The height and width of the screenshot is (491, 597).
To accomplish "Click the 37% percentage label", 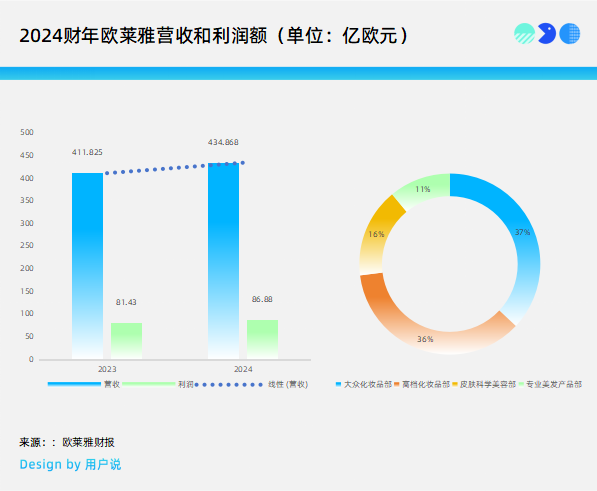I will coord(522,232).
